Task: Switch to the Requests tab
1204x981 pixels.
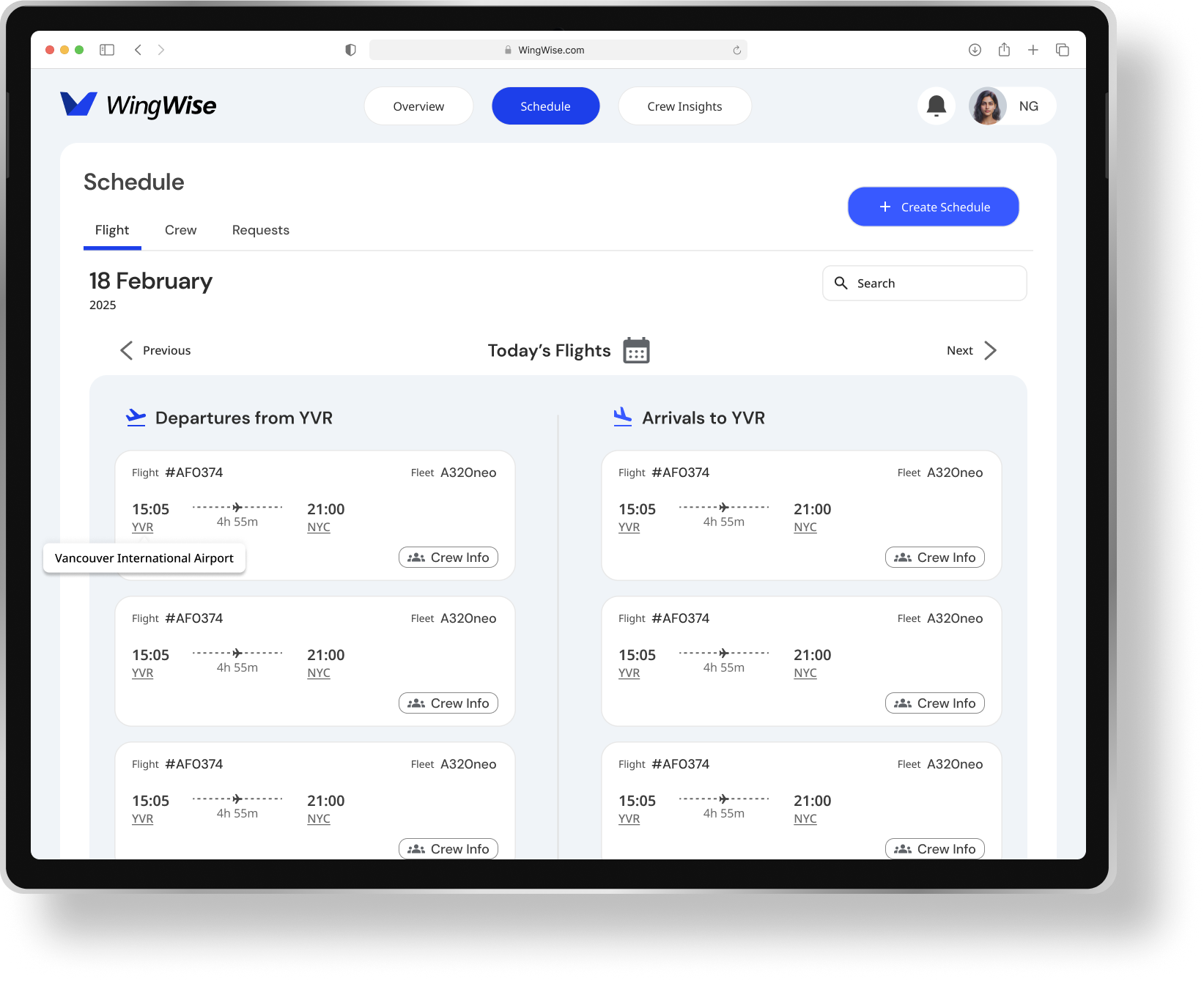Action: (x=260, y=230)
